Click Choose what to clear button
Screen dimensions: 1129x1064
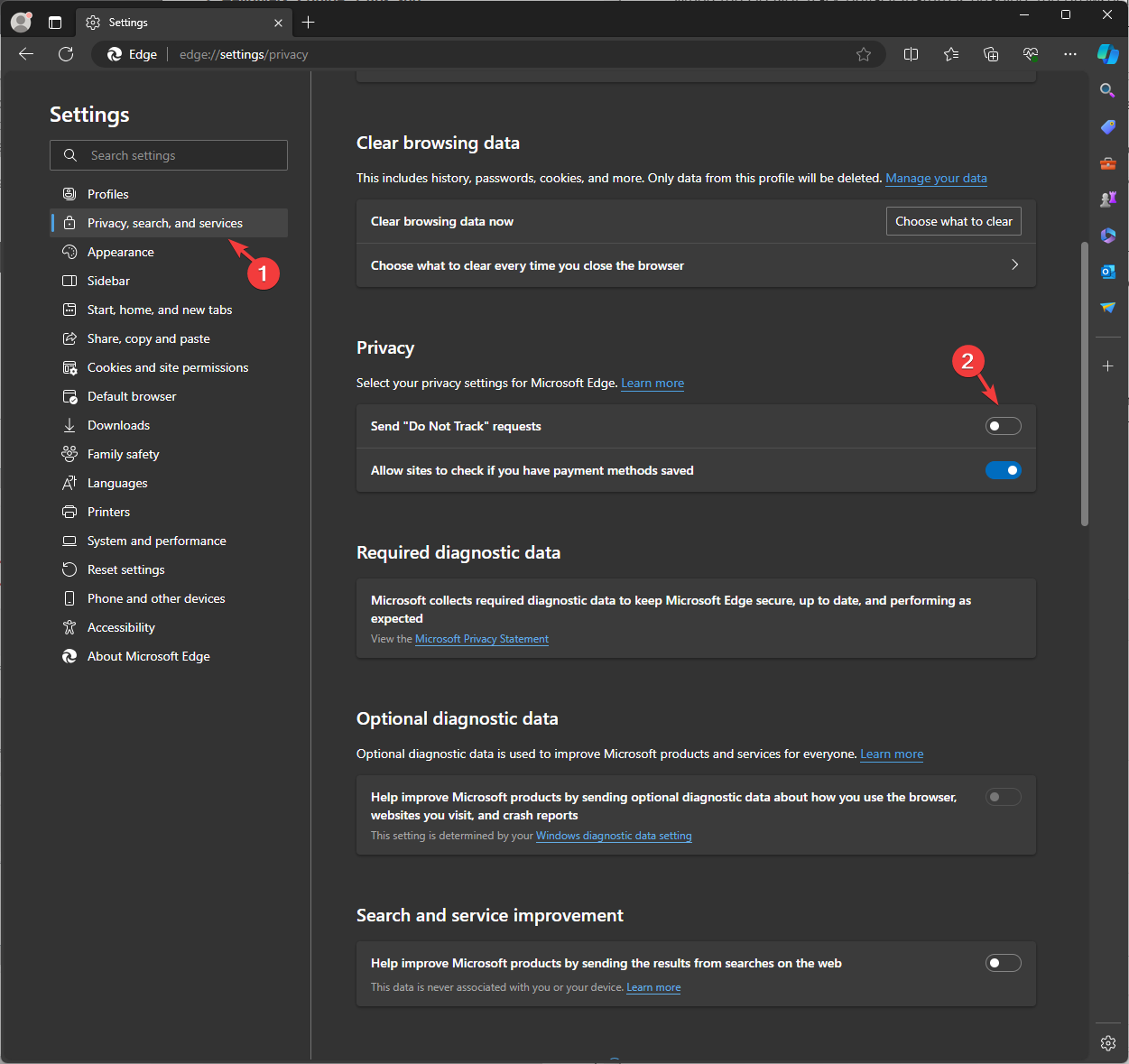pos(953,221)
